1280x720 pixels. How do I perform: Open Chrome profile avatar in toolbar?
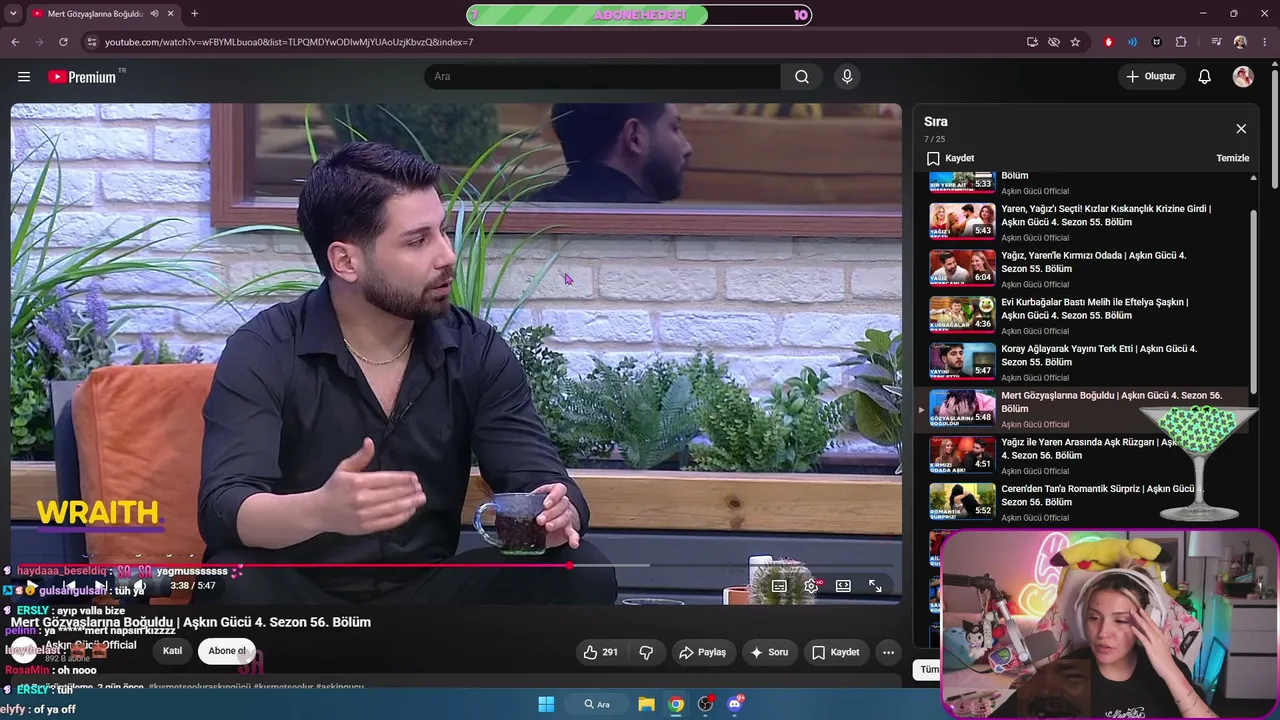1240,42
